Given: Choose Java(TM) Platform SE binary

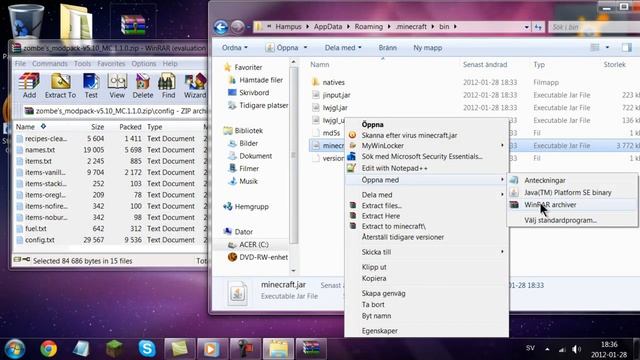Looking at the screenshot, I should (572, 192).
